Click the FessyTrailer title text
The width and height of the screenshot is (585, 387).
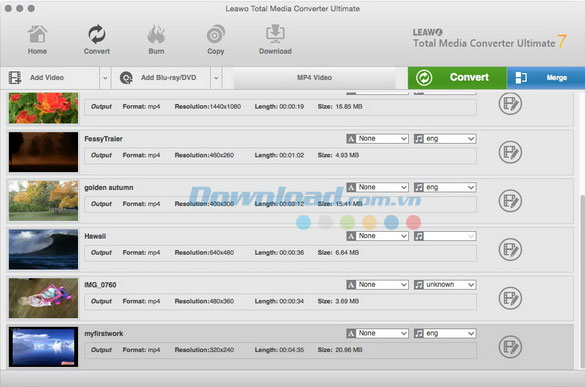click(x=103, y=139)
